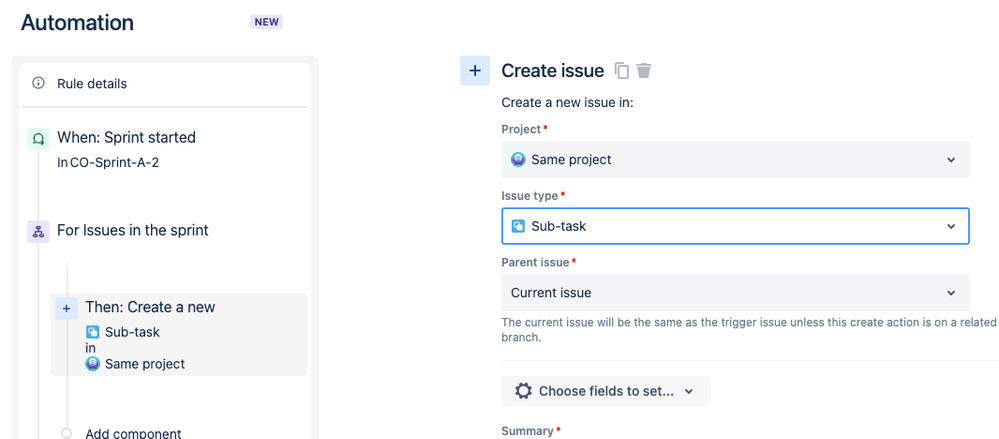Click the NEW badge next to Automation
999x439 pixels.
click(x=266, y=22)
